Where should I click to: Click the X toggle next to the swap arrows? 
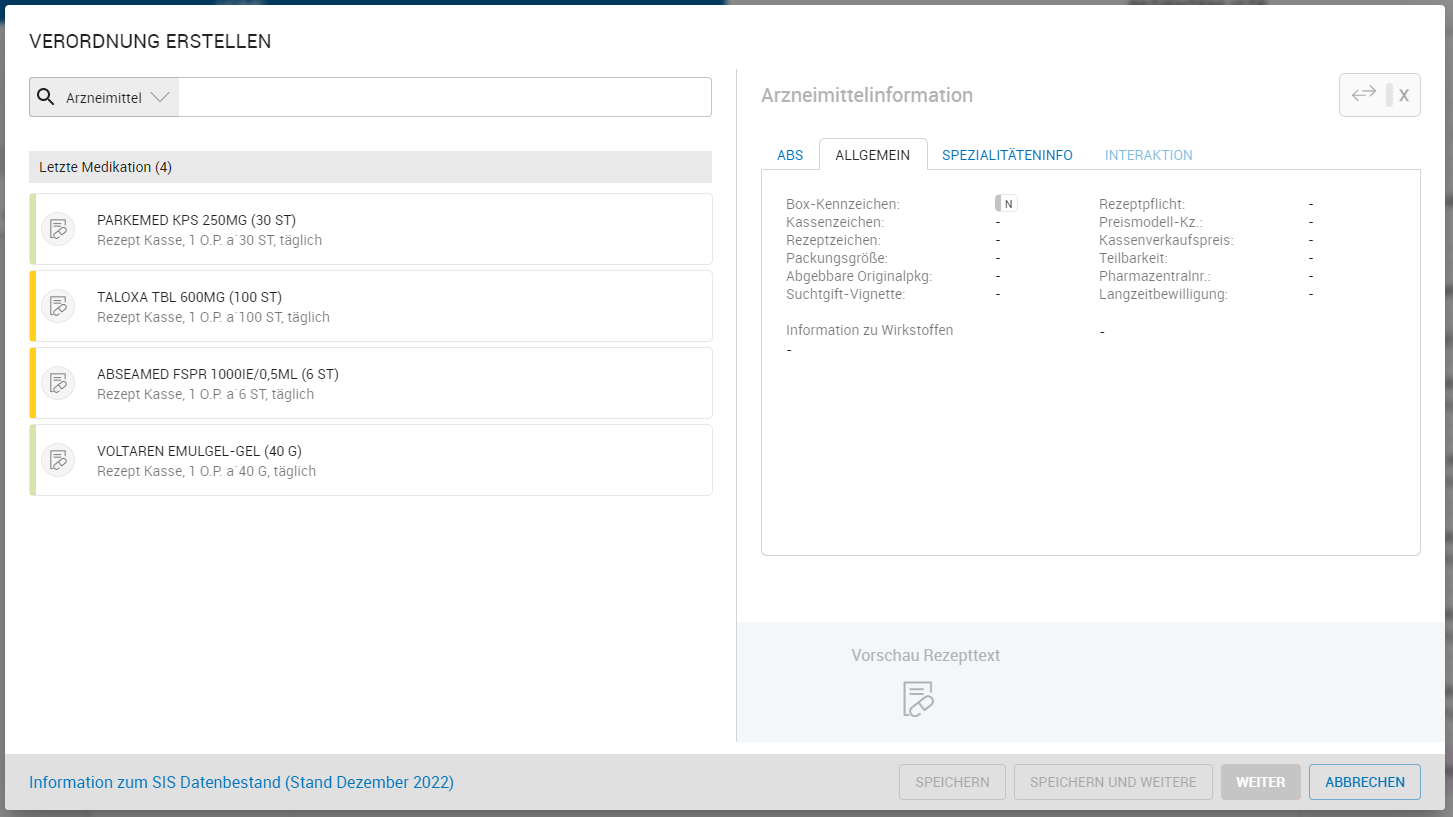[1403, 96]
